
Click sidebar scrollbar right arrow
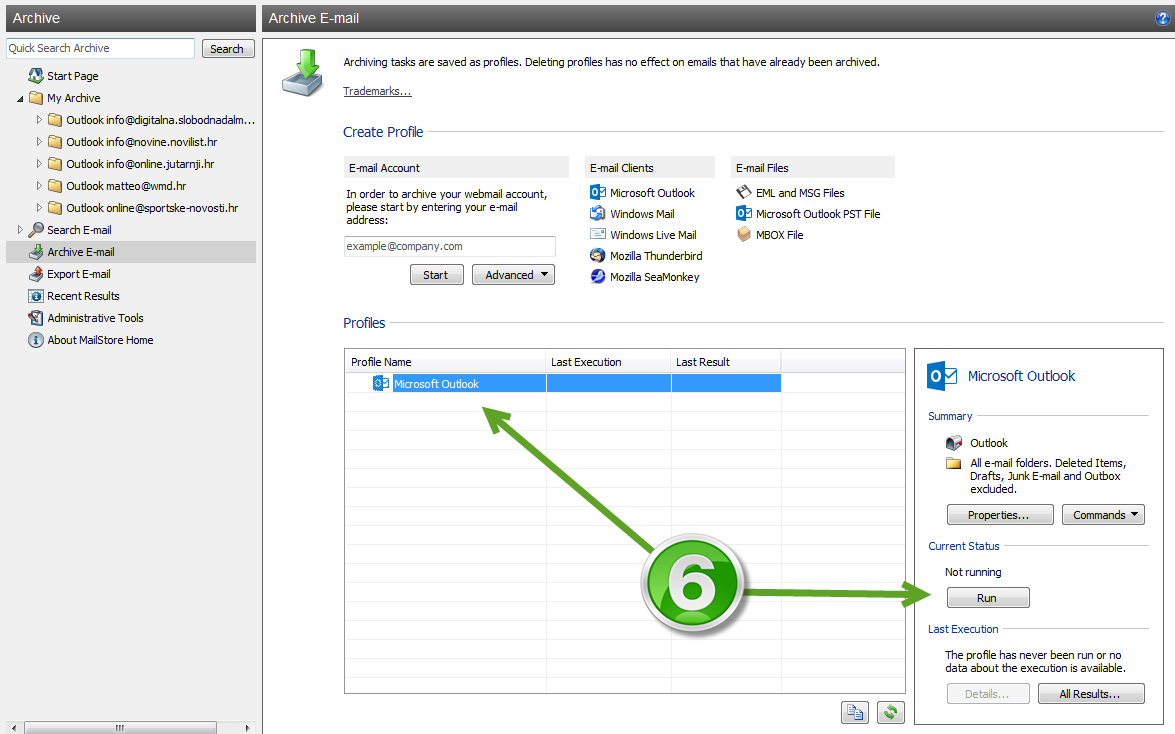247,727
